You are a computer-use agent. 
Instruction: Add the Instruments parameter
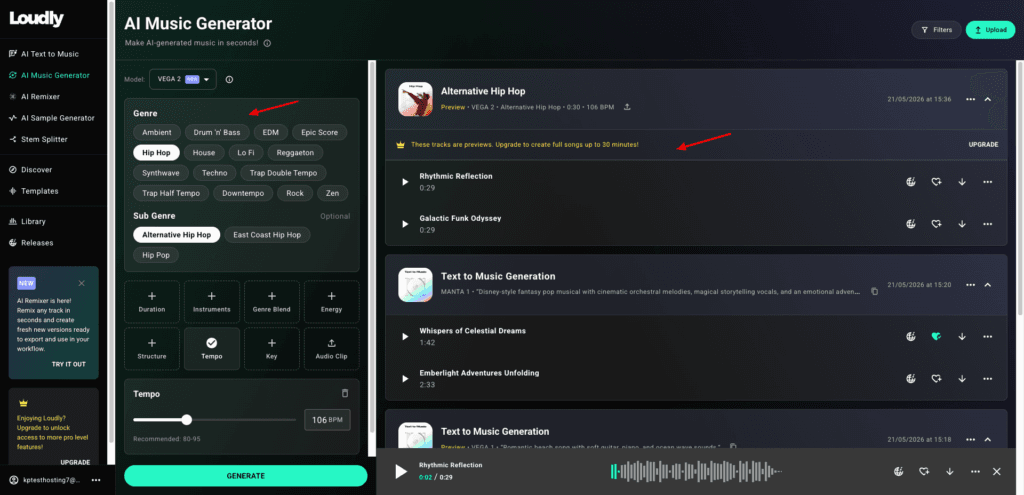[x=212, y=302]
